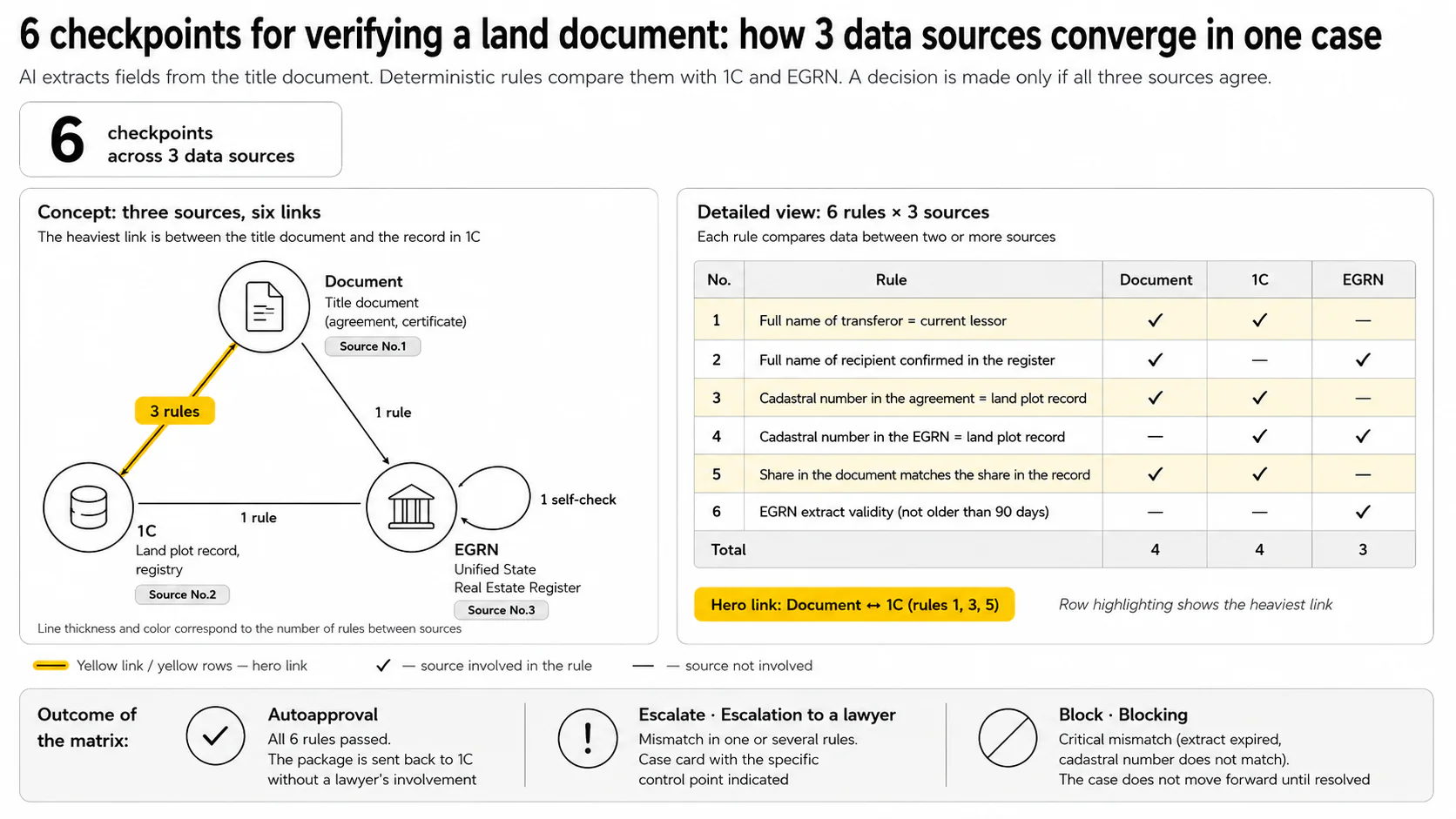Click the Total value 3 under EGRN
This screenshot has height=819, width=1456.
[x=1363, y=550]
